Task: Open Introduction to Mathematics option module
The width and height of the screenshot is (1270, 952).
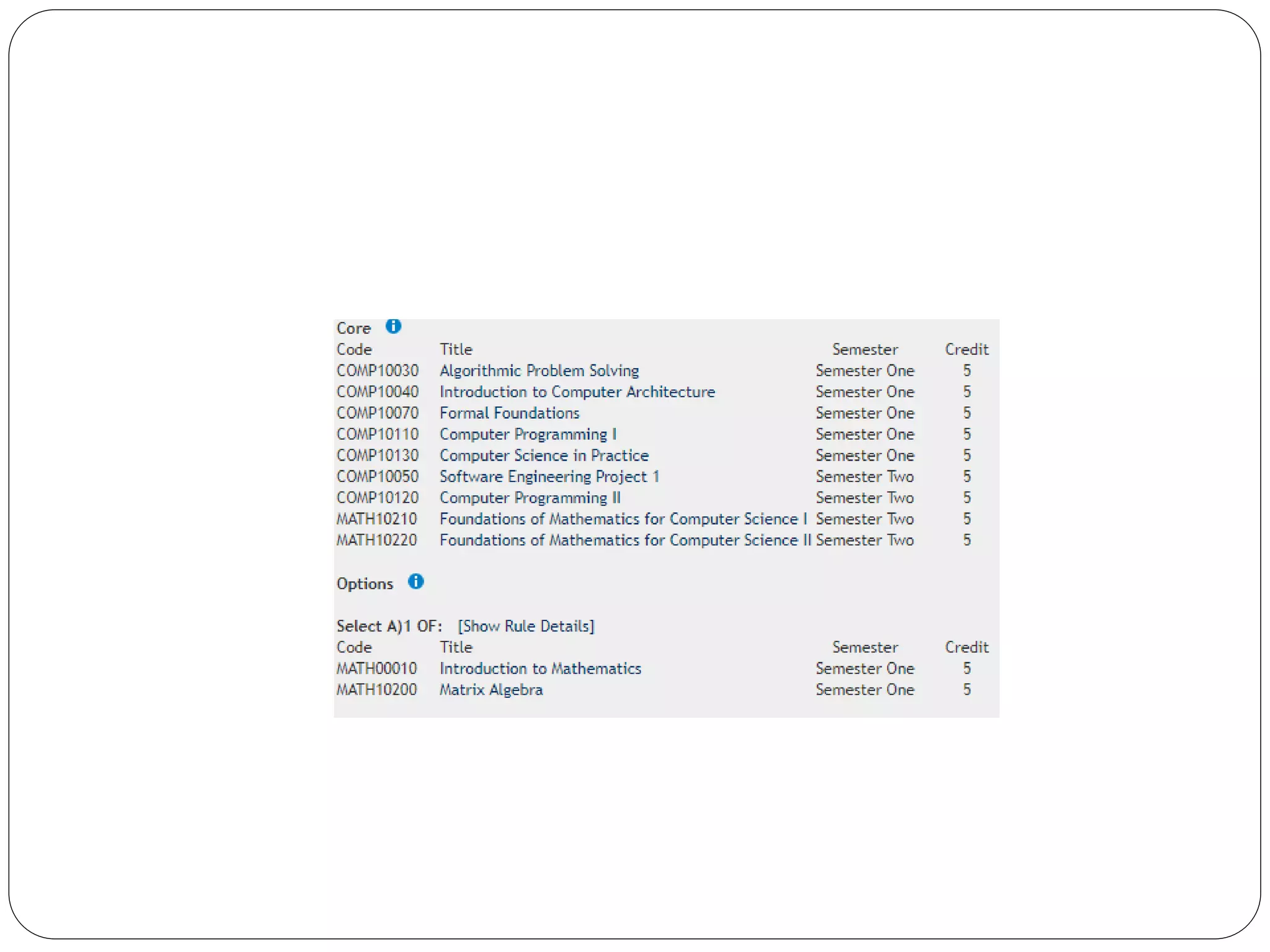Action: point(540,668)
